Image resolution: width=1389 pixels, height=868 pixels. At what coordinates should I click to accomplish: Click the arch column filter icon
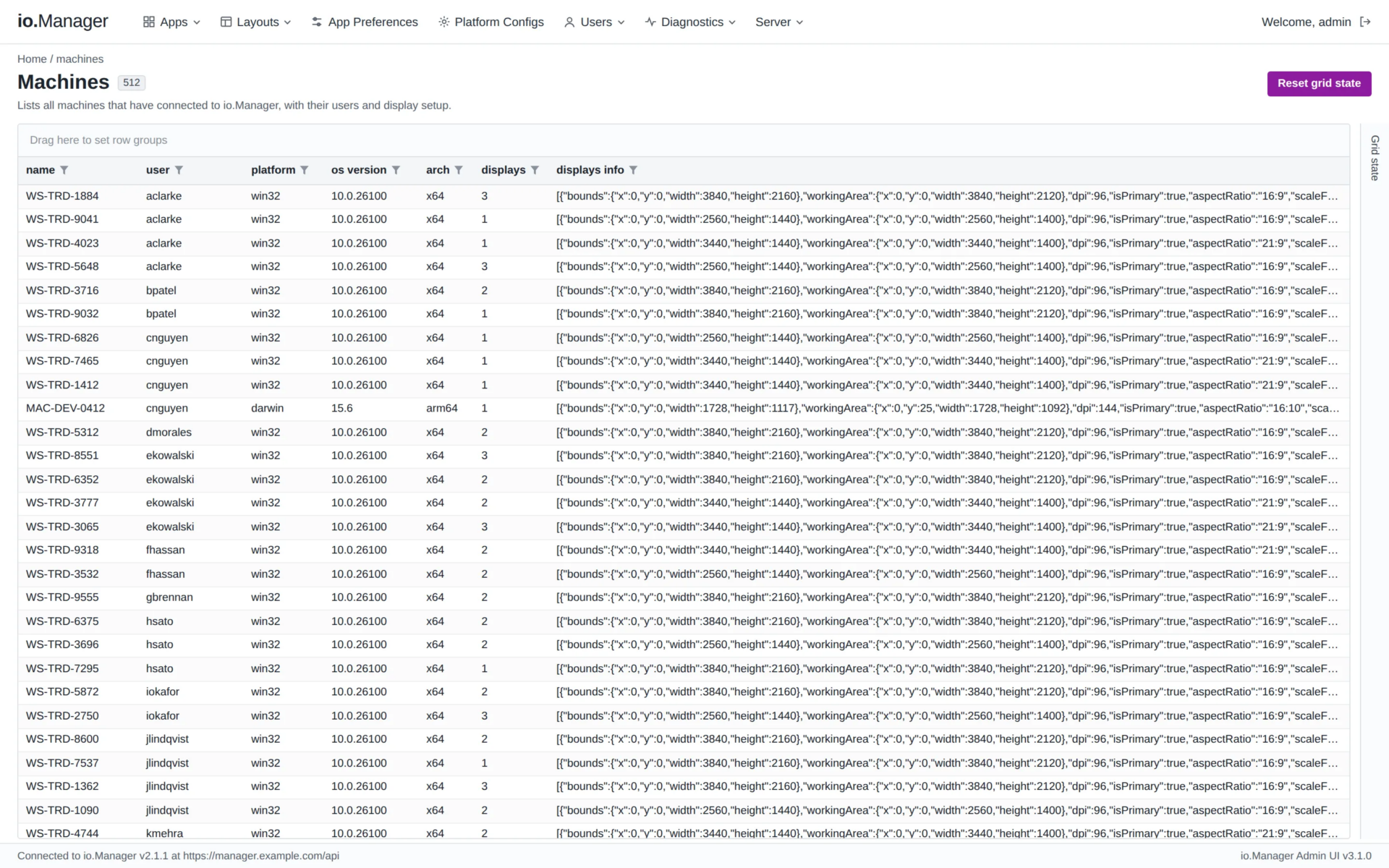pyautogui.click(x=459, y=170)
